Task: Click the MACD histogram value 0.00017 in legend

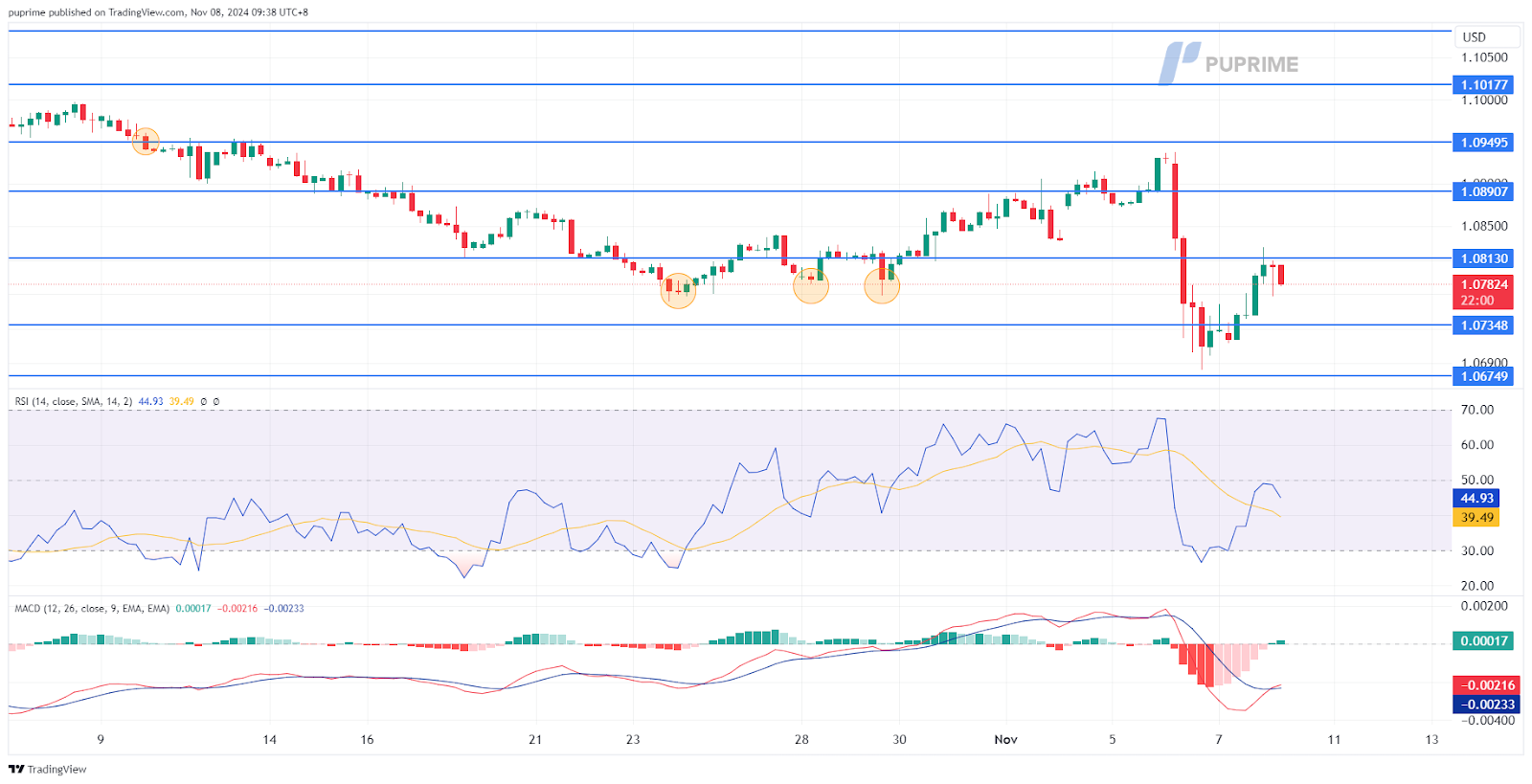Action: [x=193, y=609]
